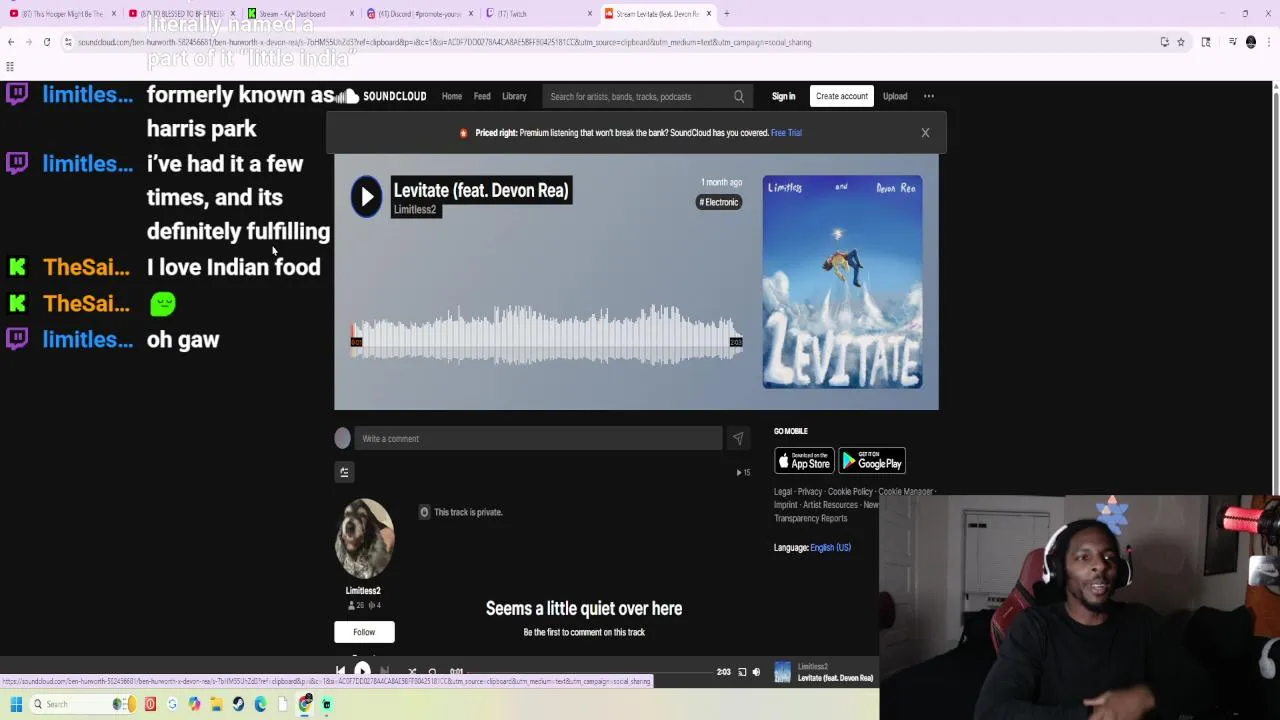Click the Sign in button
1280x720 pixels.
[783, 96]
